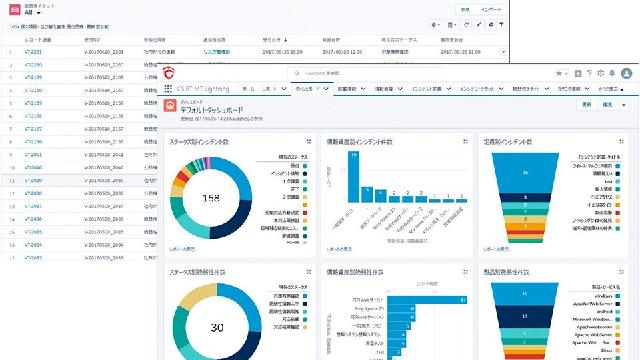Open the All list view picker in list window
This screenshot has width=640, height=360.
(33, 13)
